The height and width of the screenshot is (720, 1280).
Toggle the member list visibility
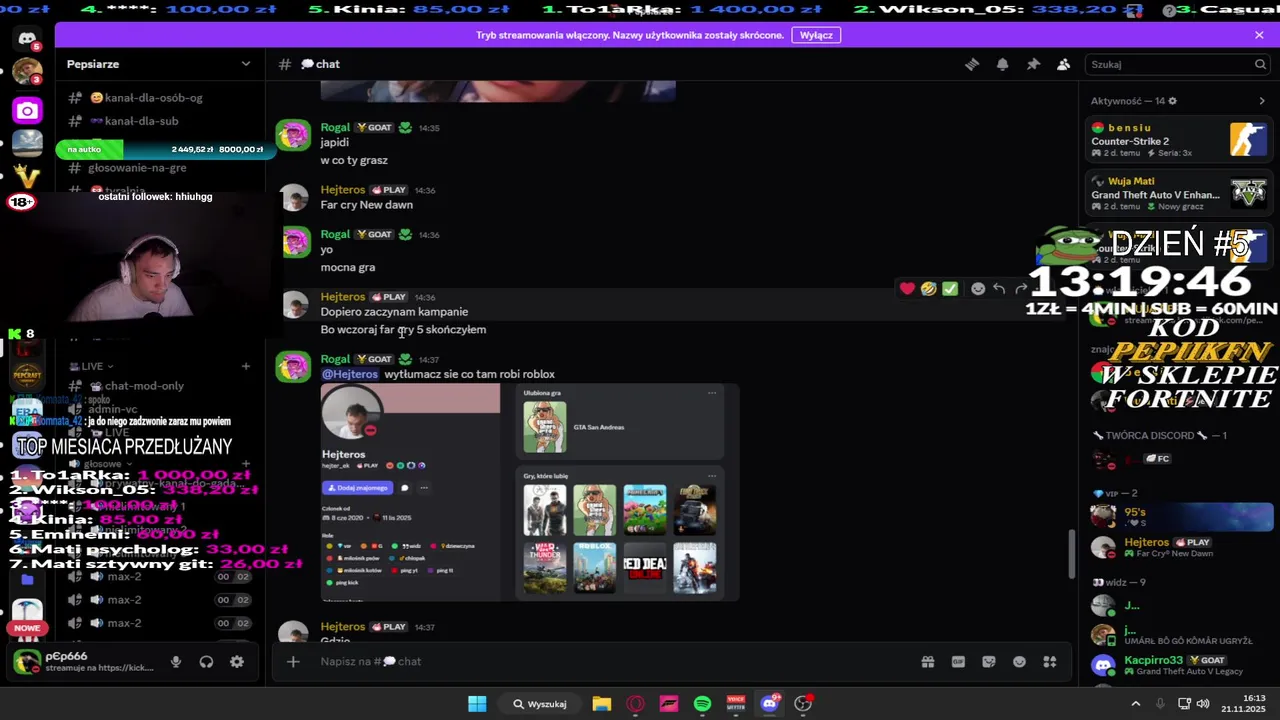point(1064,64)
